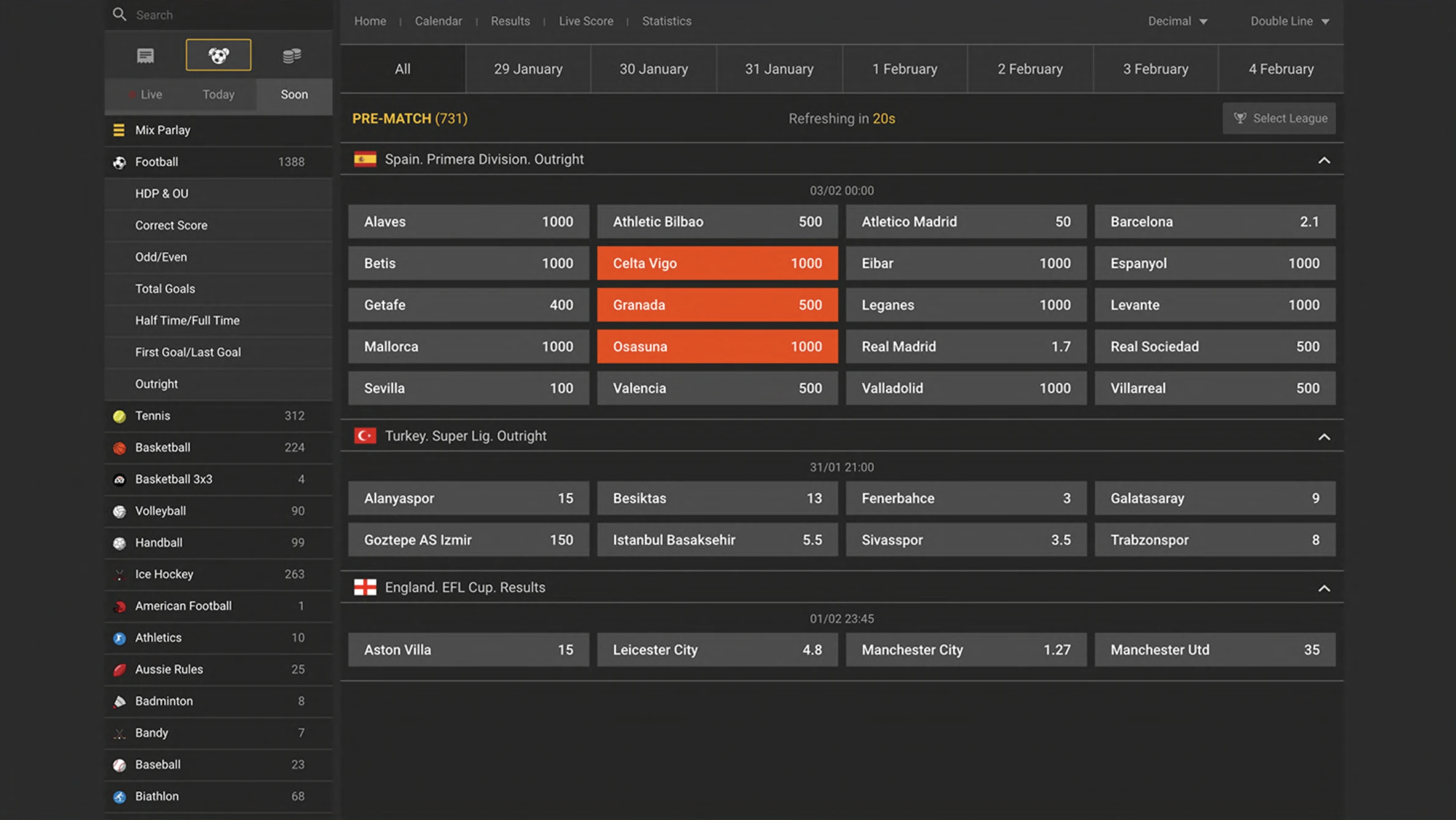Open the Double Line view dropdown

(x=1290, y=21)
